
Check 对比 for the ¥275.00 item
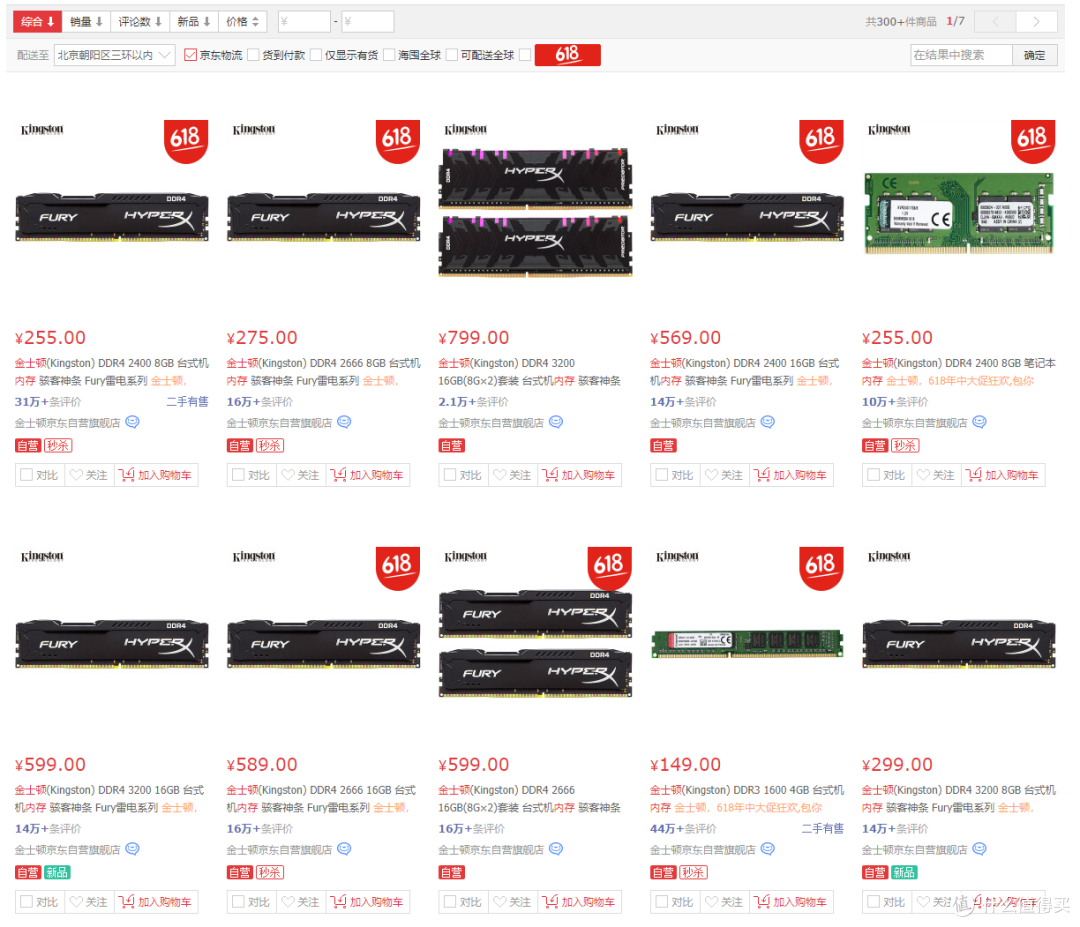click(x=238, y=475)
